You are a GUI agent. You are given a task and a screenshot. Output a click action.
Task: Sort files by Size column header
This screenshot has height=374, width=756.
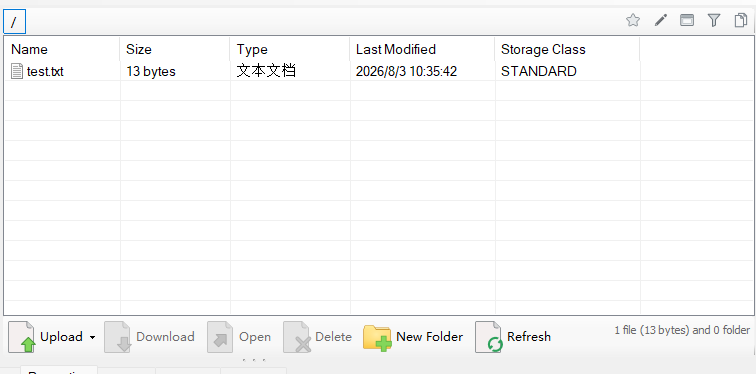click(x=175, y=49)
